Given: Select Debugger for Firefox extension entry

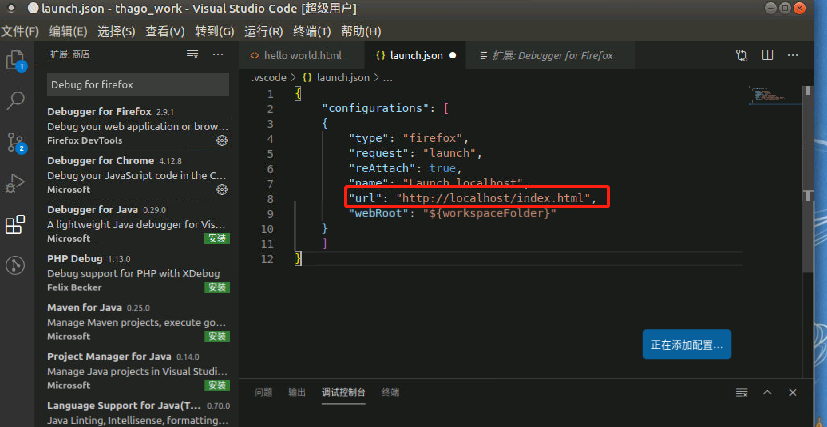Looking at the screenshot, I should point(138,126).
